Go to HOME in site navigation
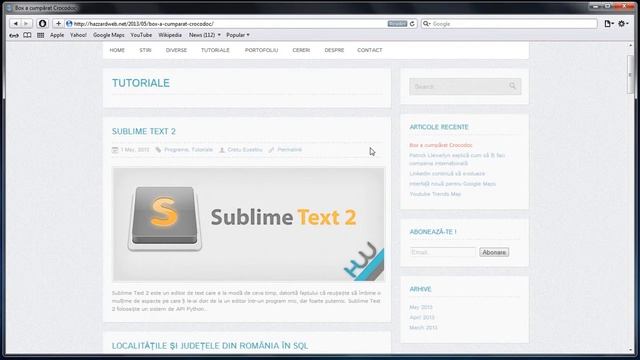 tap(117, 50)
